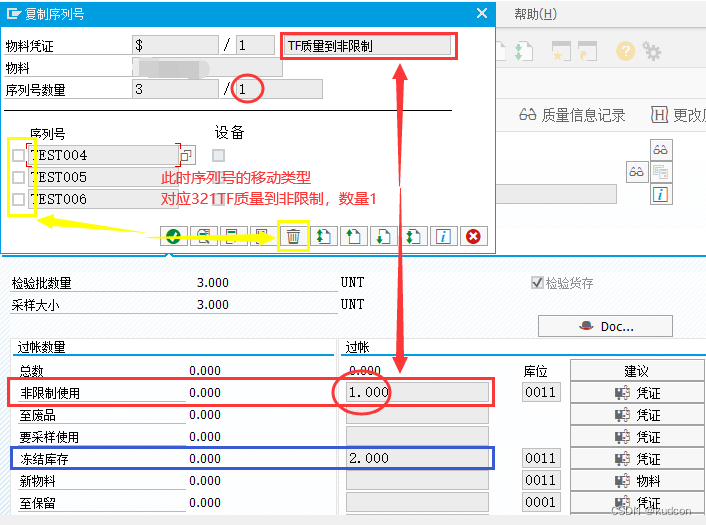Viewport: 706px width, 525px height.
Task: Click empty 要采样使用 posting quantity field
Action: [x=417, y=436]
